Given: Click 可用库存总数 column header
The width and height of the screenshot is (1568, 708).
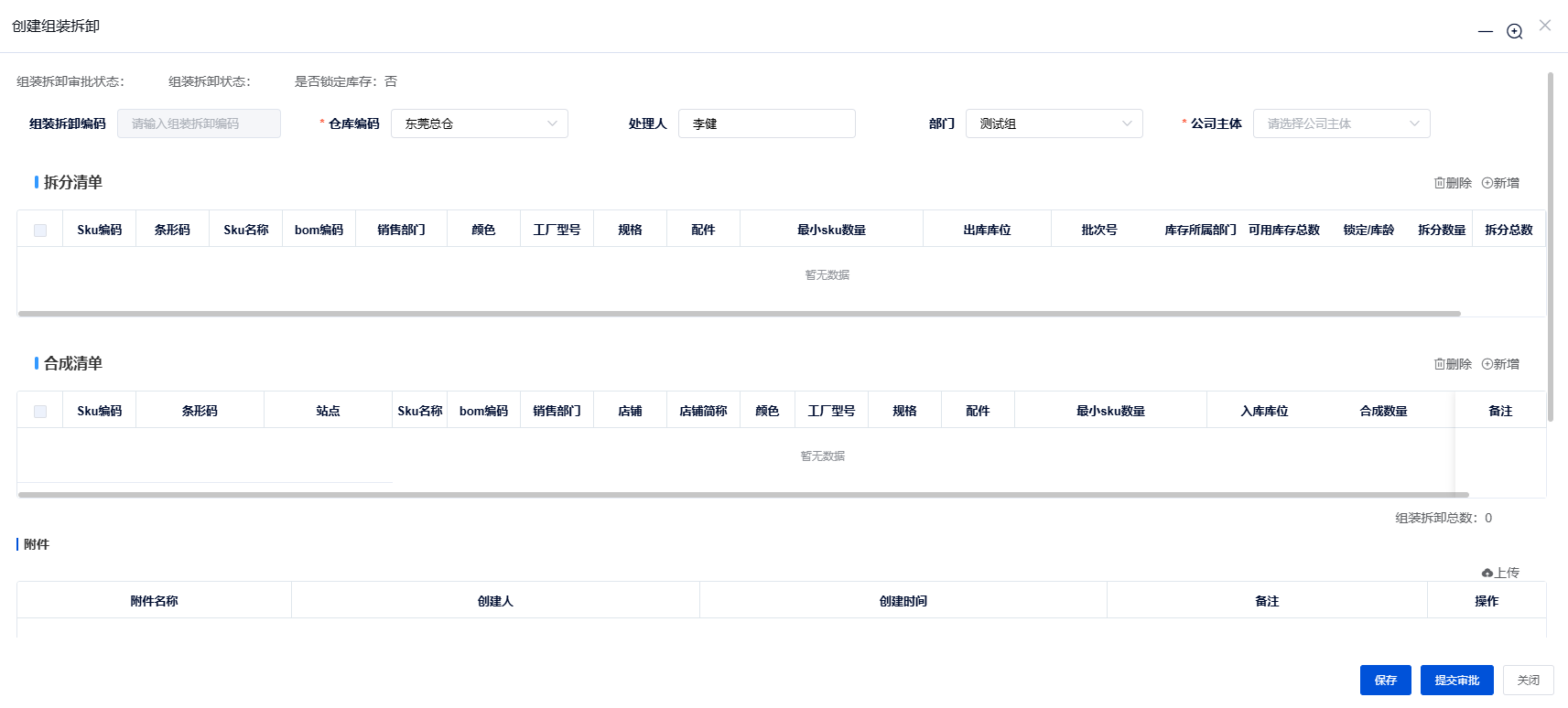Looking at the screenshot, I should tap(1284, 230).
